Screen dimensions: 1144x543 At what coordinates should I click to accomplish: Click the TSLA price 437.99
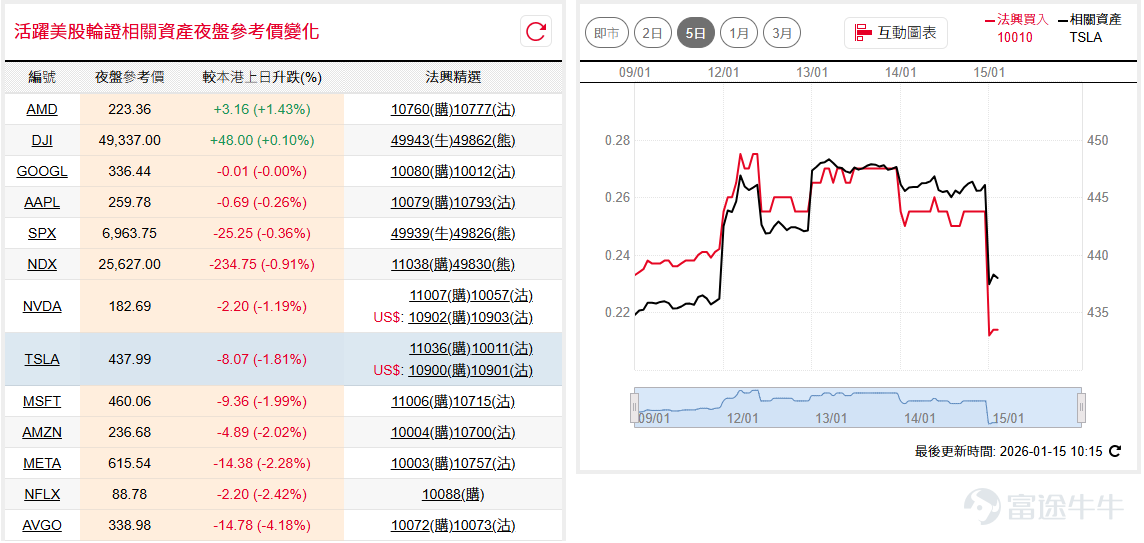click(x=130, y=359)
